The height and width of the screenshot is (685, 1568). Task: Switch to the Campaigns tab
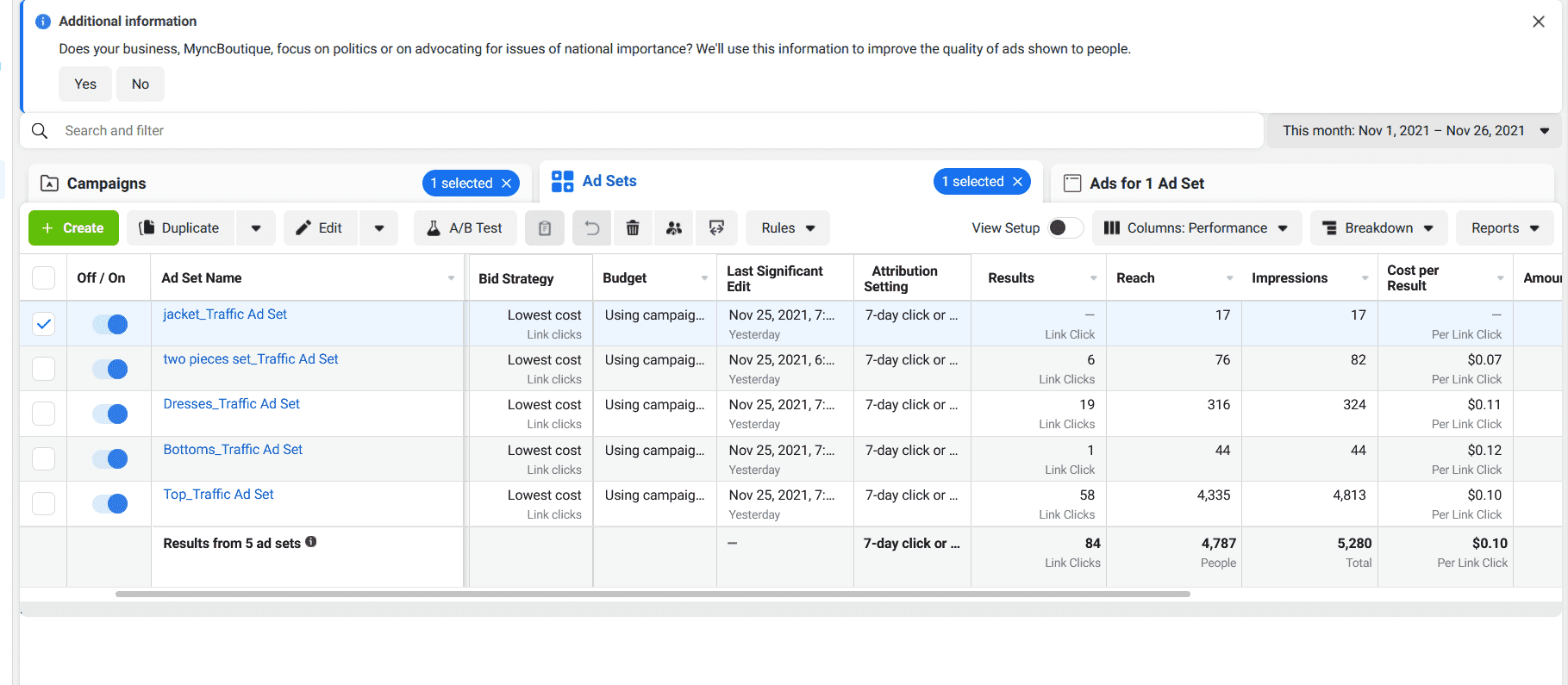pyautogui.click(x=107, y=184)
